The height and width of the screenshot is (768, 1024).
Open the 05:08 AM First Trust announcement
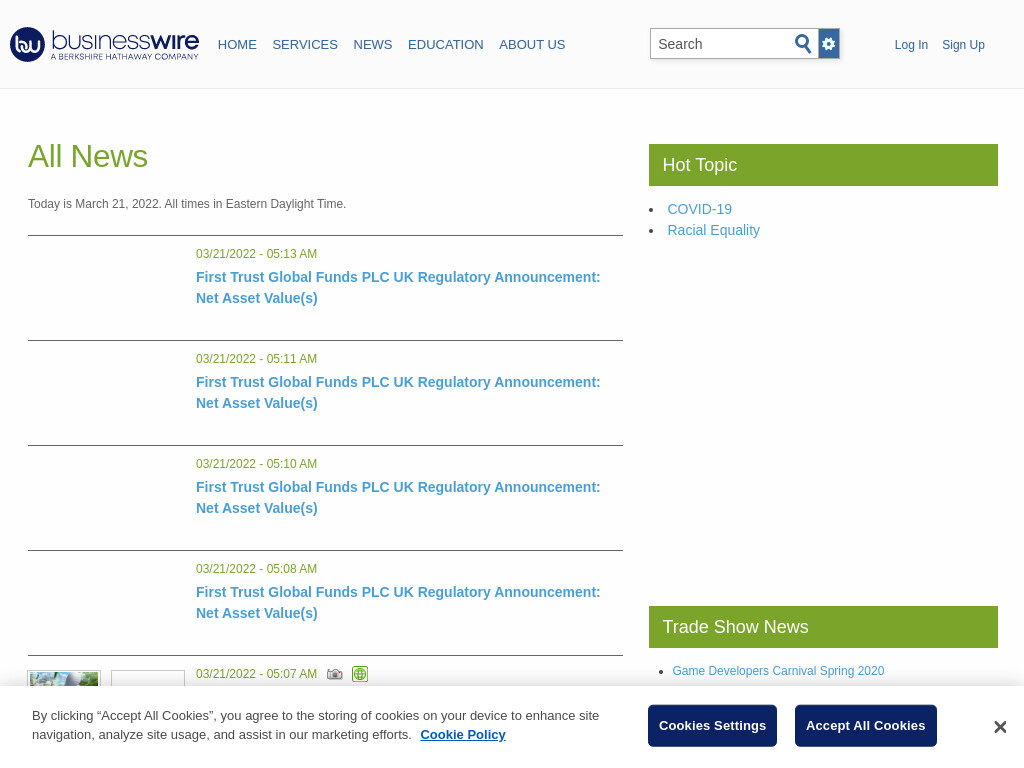[398, 603]
